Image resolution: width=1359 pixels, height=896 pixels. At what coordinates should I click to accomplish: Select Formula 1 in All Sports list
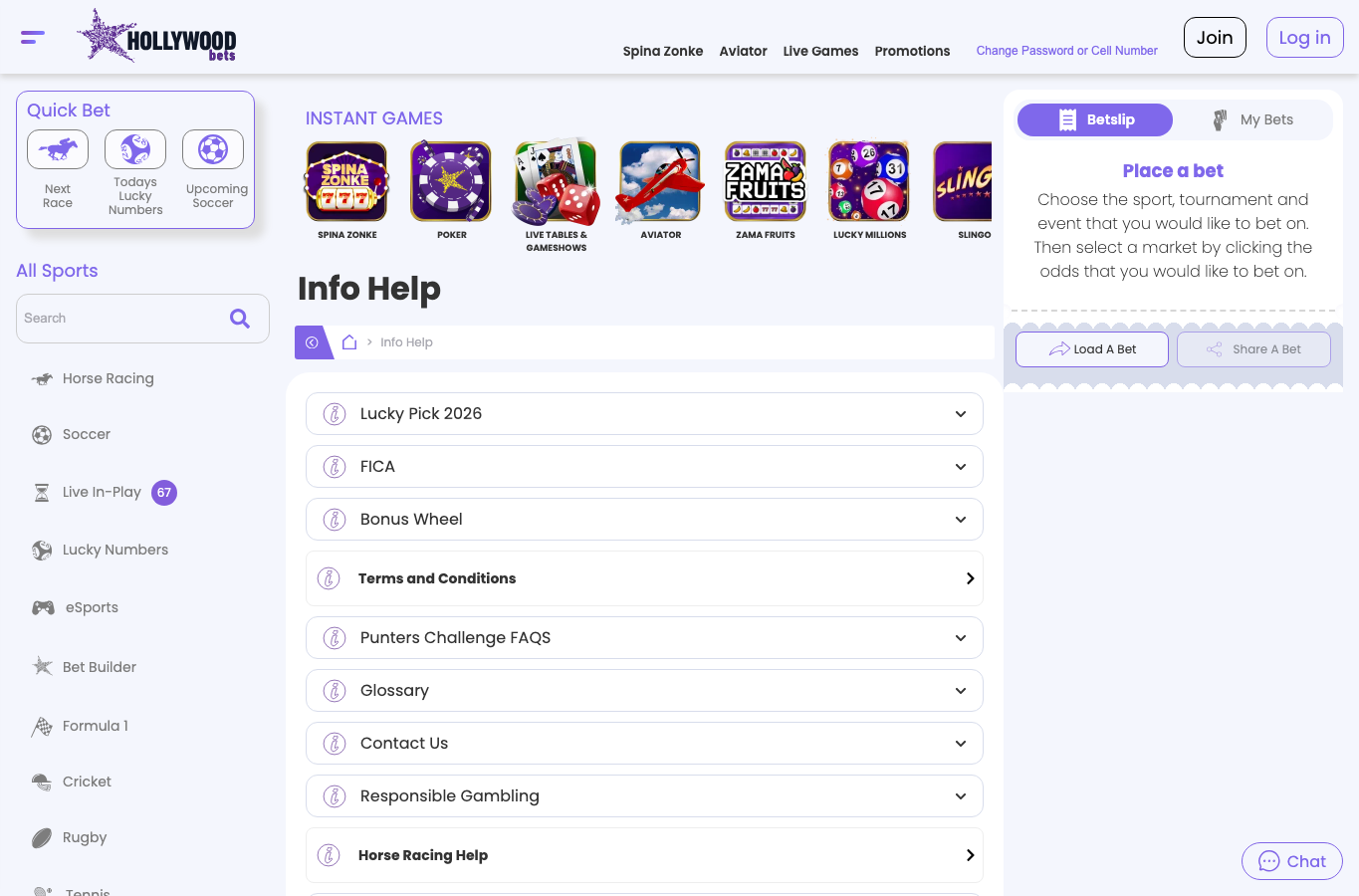(x=96, y=727)
